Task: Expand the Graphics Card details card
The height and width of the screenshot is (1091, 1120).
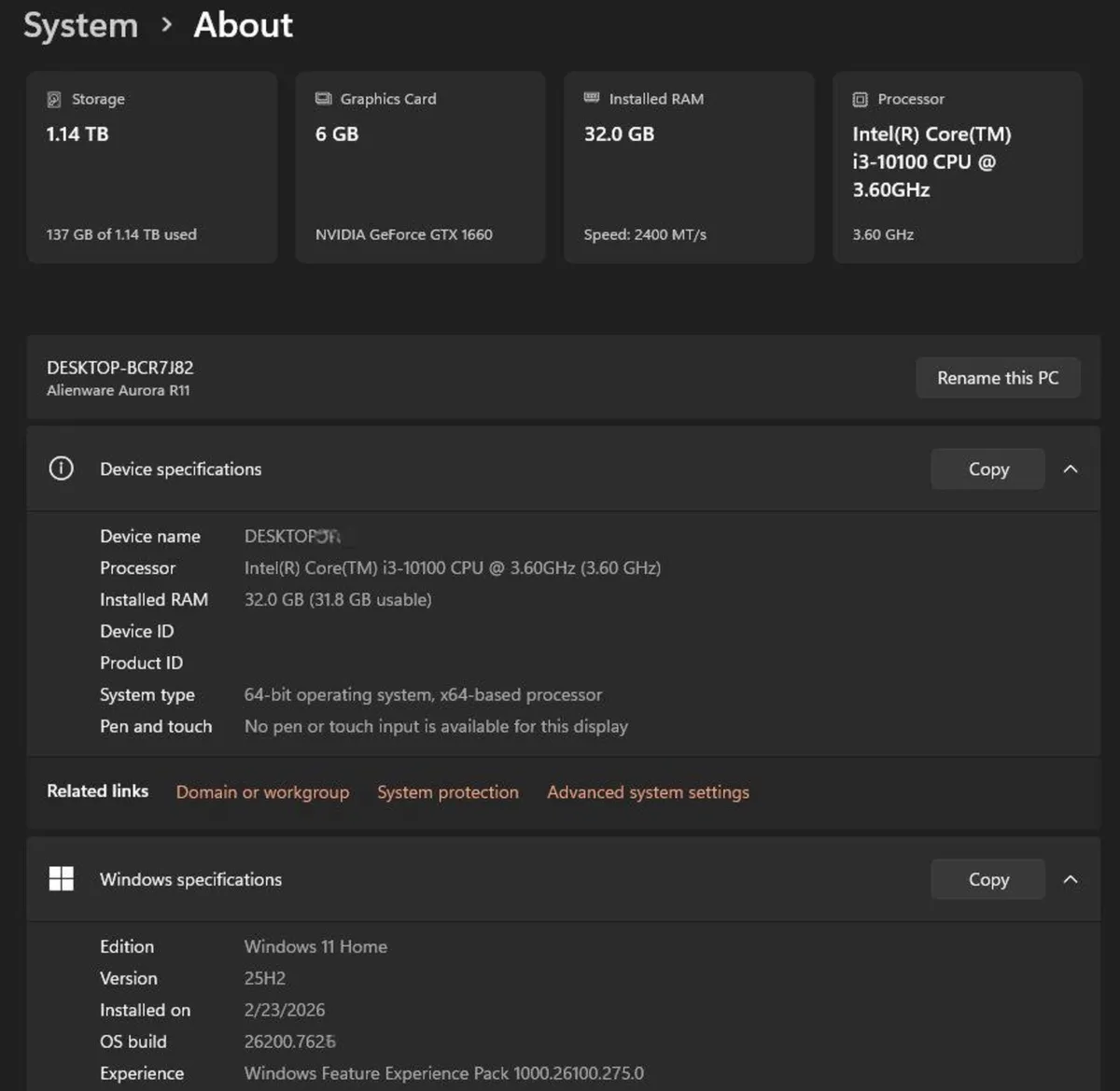Action: coord(420,166)
